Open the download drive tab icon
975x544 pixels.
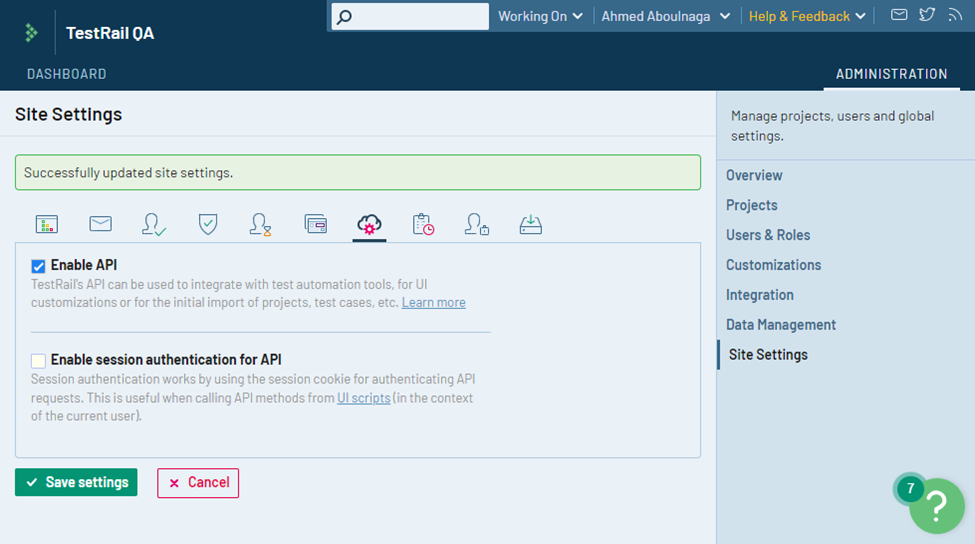click(530, 224)
